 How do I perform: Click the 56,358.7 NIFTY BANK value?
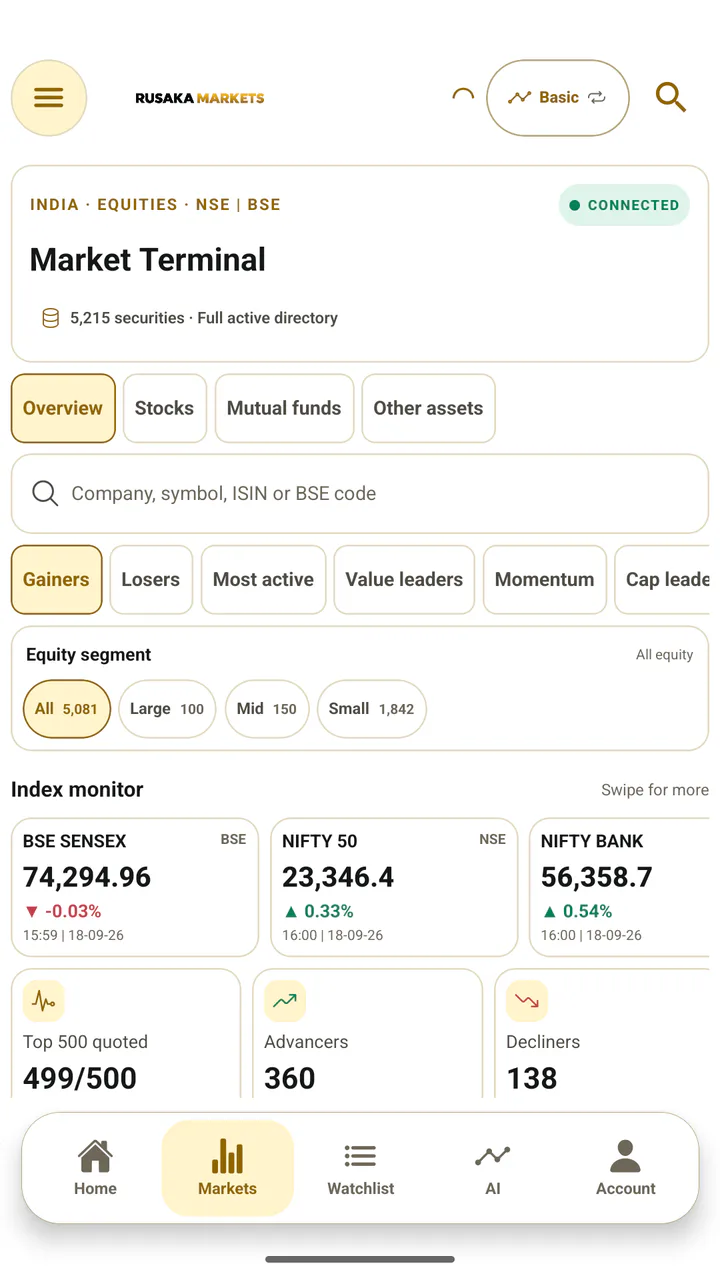tap(597, 877)
